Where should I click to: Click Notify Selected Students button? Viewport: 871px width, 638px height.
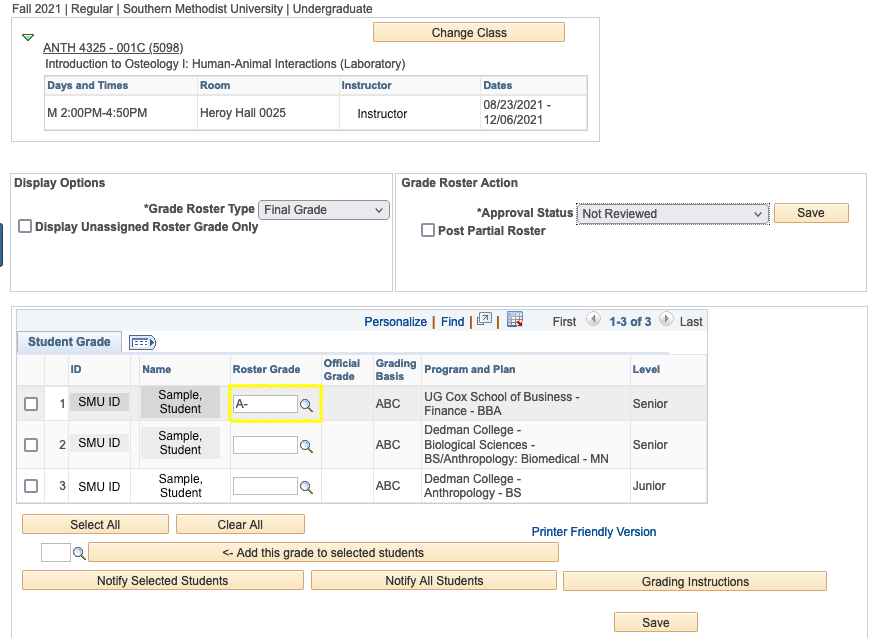pos(163,580)
